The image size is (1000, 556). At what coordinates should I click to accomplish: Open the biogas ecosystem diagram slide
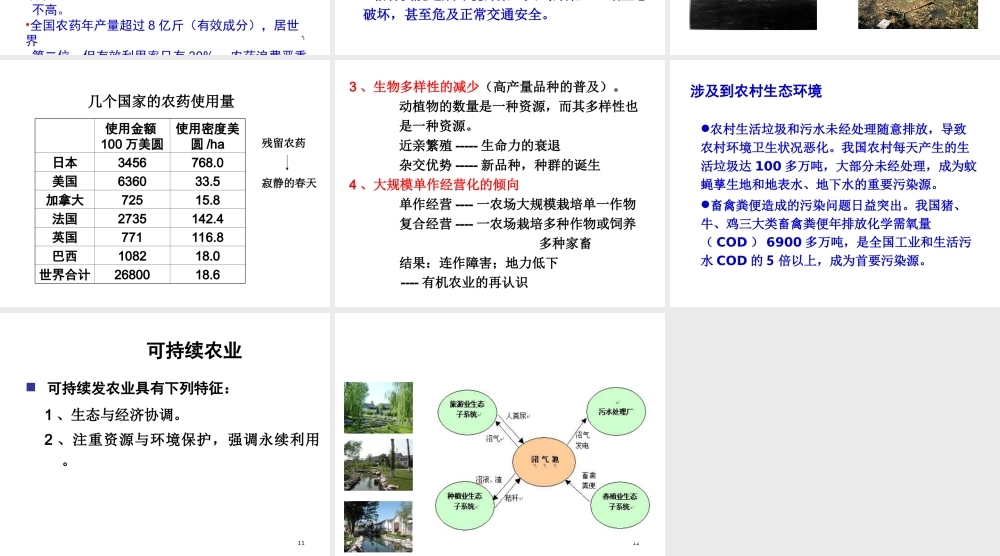pyautogui.click(x=500, y=434)
